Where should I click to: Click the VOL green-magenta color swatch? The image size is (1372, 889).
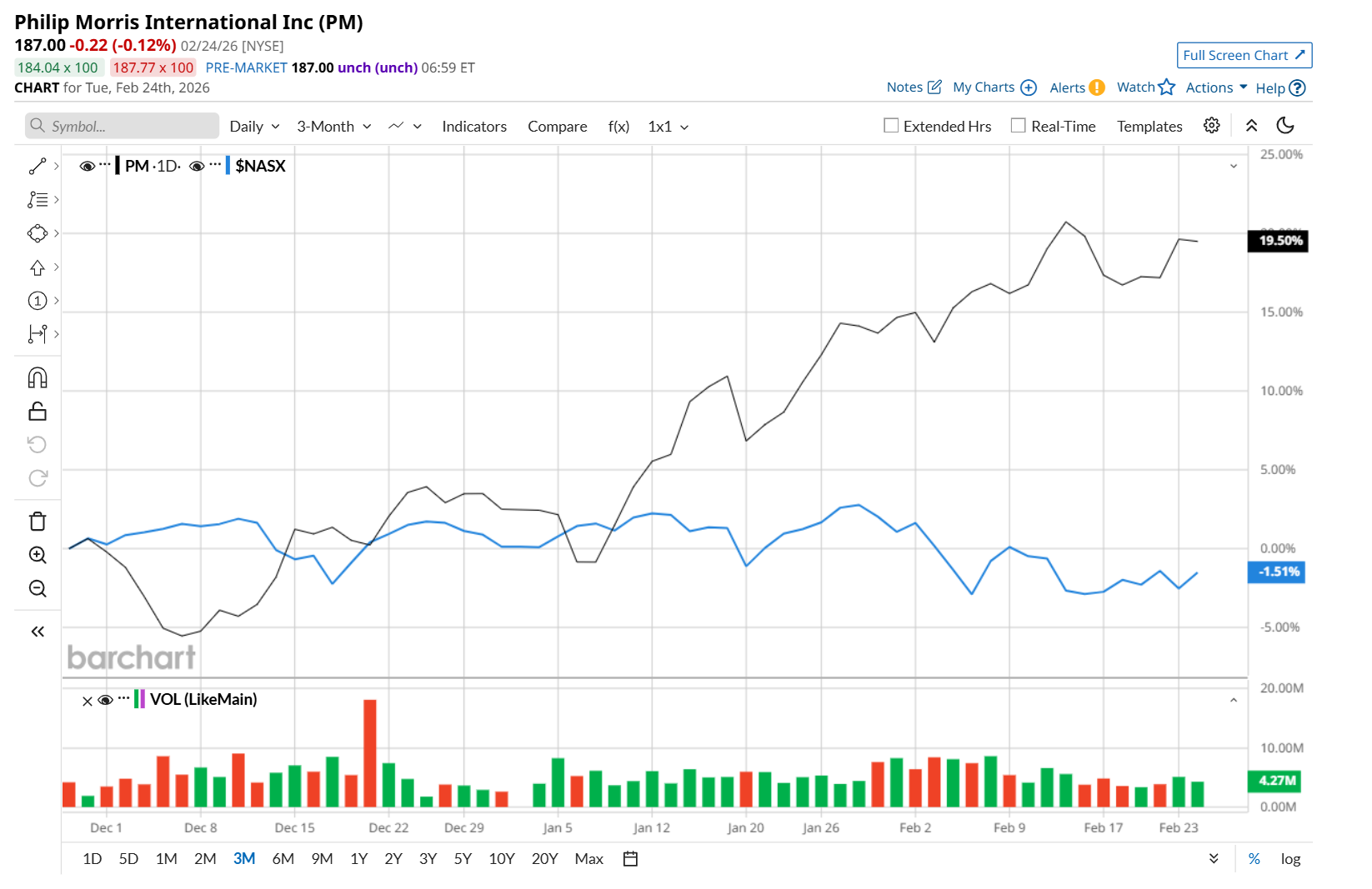point(139,699)
